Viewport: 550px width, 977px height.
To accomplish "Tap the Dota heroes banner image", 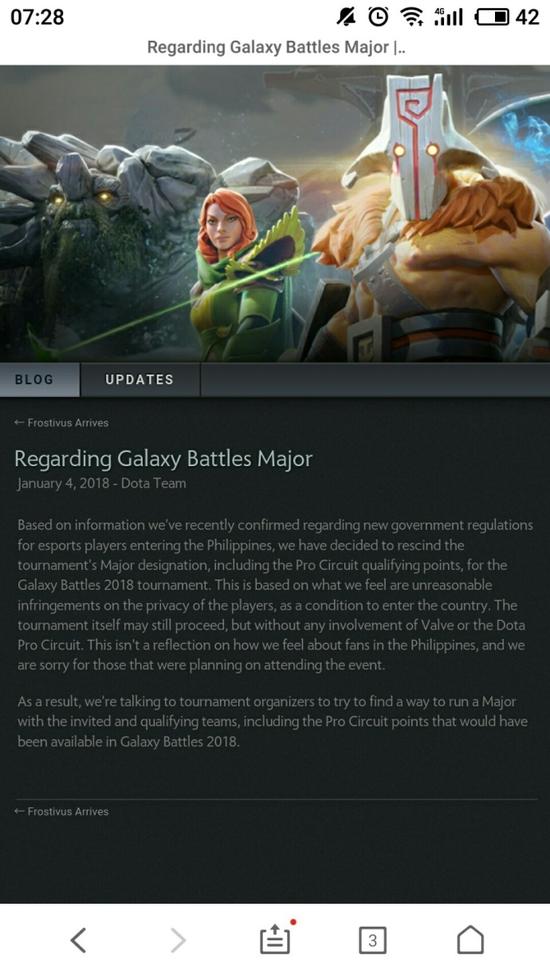I will [x=275, y=213].
